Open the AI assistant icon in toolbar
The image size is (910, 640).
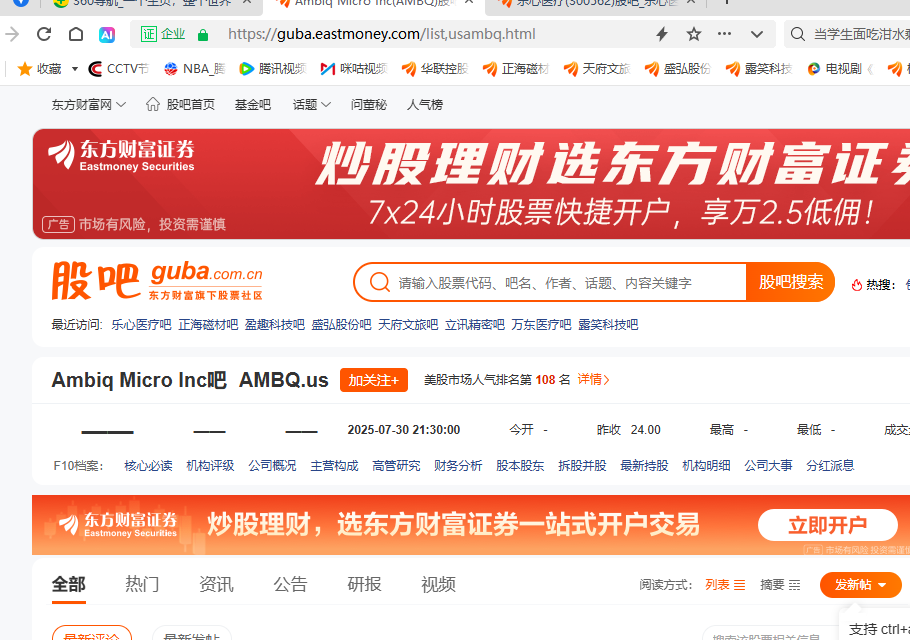[107, 35]
